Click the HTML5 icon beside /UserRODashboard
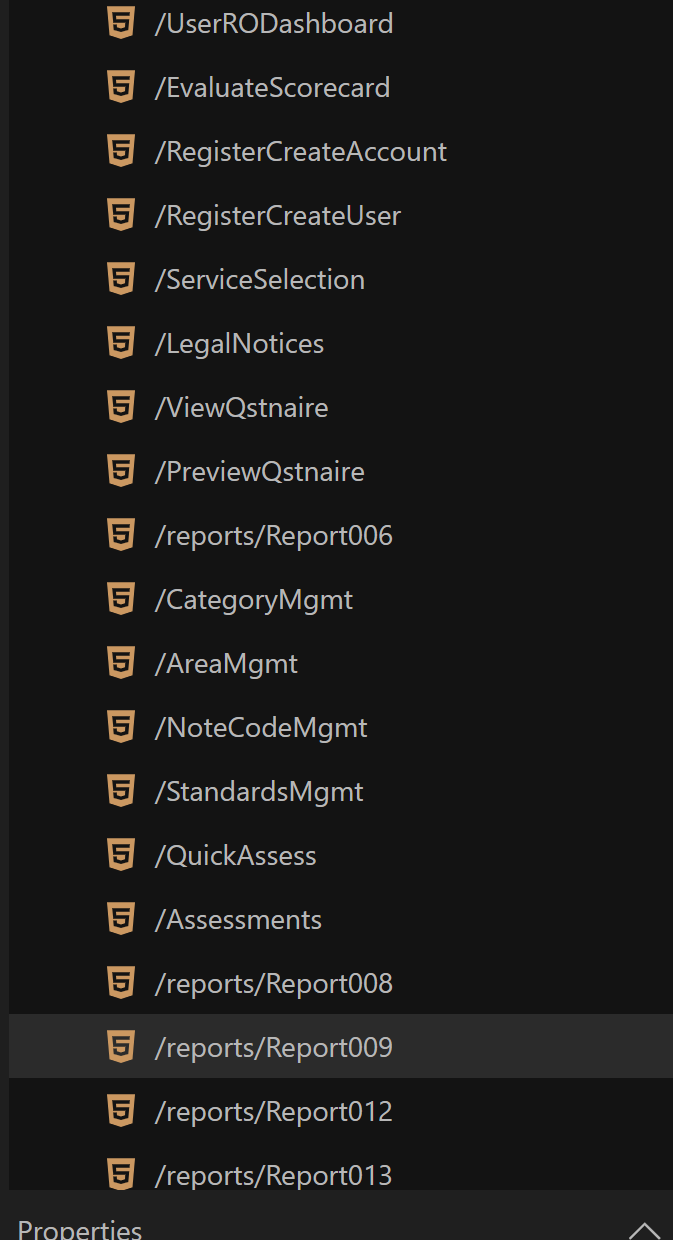Viewport: 673px width, 1240px height. click(x=121, y=24)
